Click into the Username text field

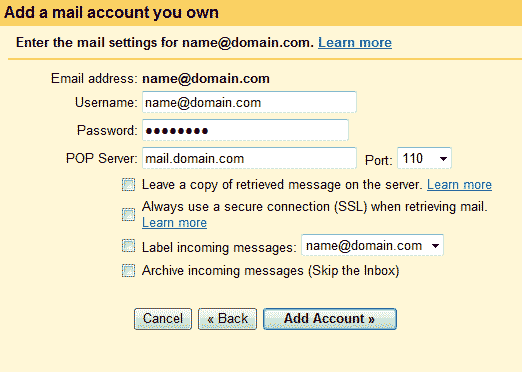coord(249,102)
